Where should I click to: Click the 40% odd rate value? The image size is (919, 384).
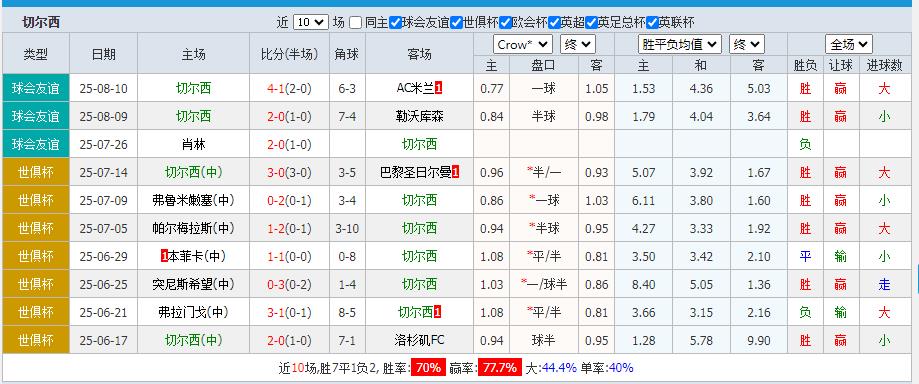click(x=621, y=368)
